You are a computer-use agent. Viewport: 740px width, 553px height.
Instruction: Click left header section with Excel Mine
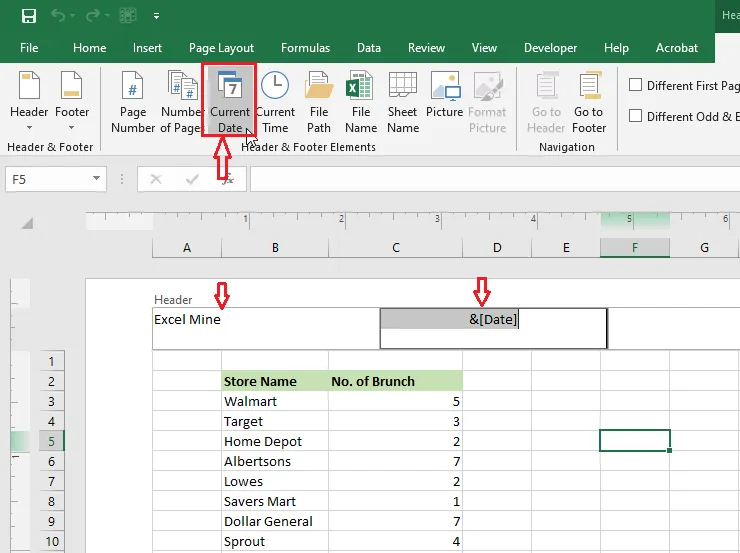[x=266, y=329]
